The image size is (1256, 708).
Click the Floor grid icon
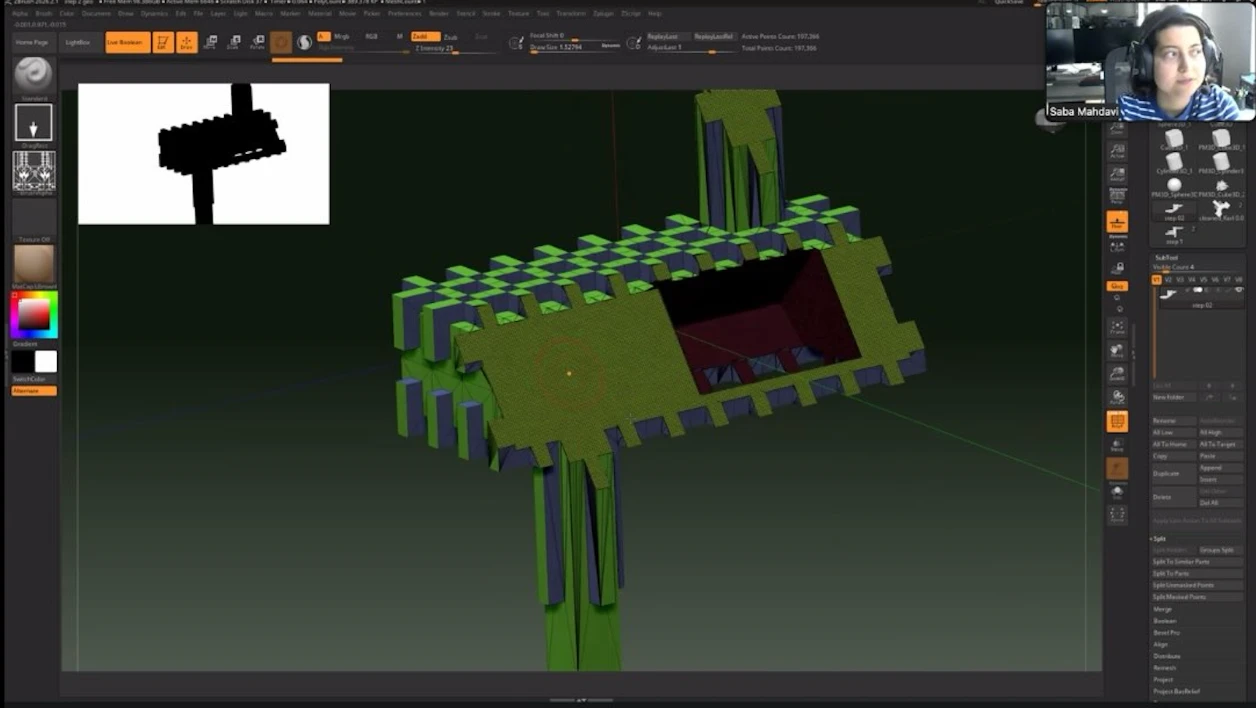[1117, 222]
